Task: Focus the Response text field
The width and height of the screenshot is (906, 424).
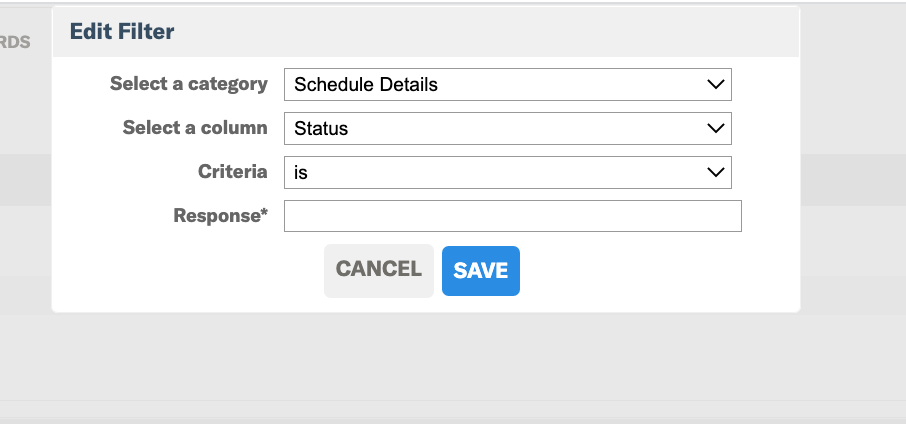Action: point(513,216)
